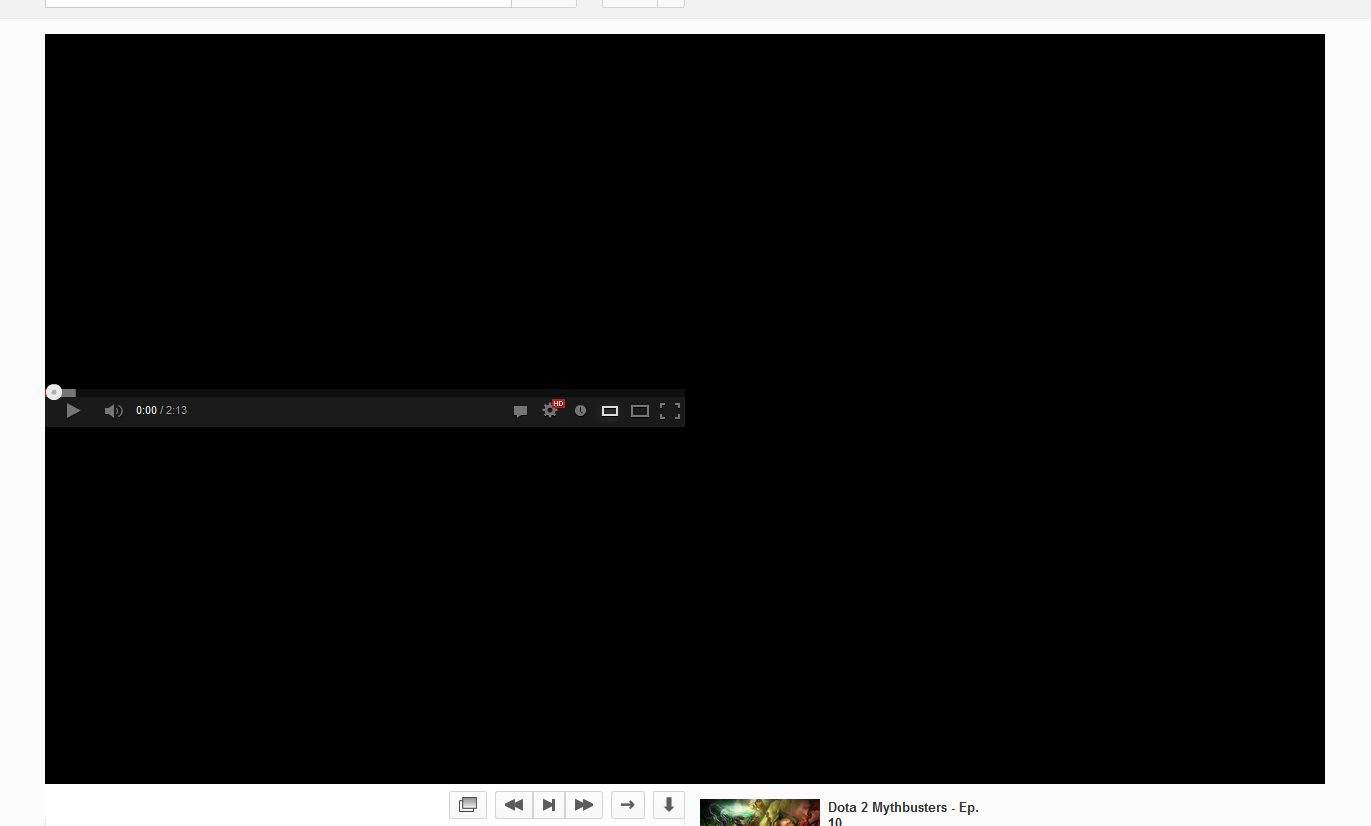Mute the video using the speaker icon
The image size is (1371, 826).
tap(114, 411)
